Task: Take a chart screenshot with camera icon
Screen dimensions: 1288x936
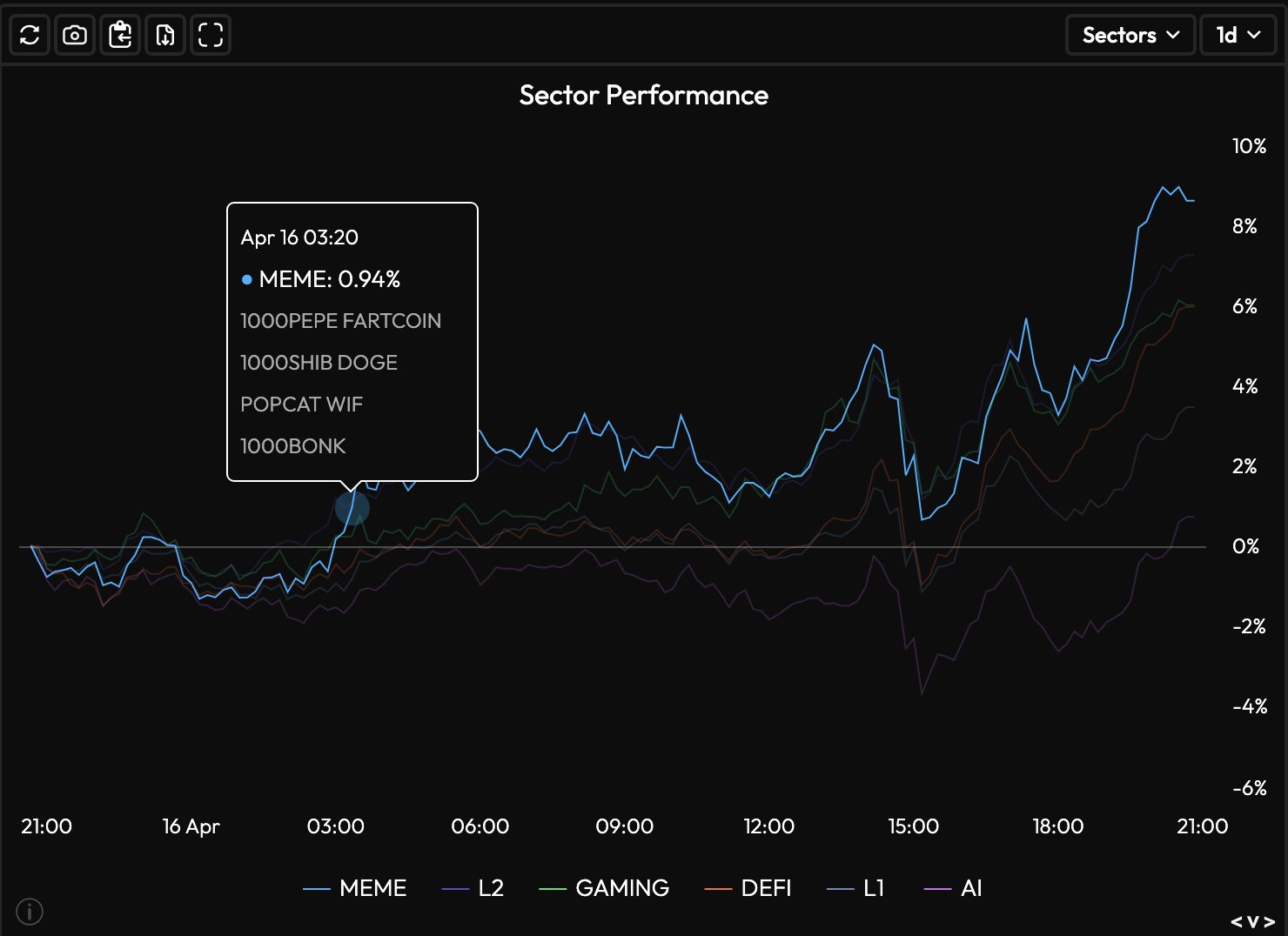Action: point(75,35)
